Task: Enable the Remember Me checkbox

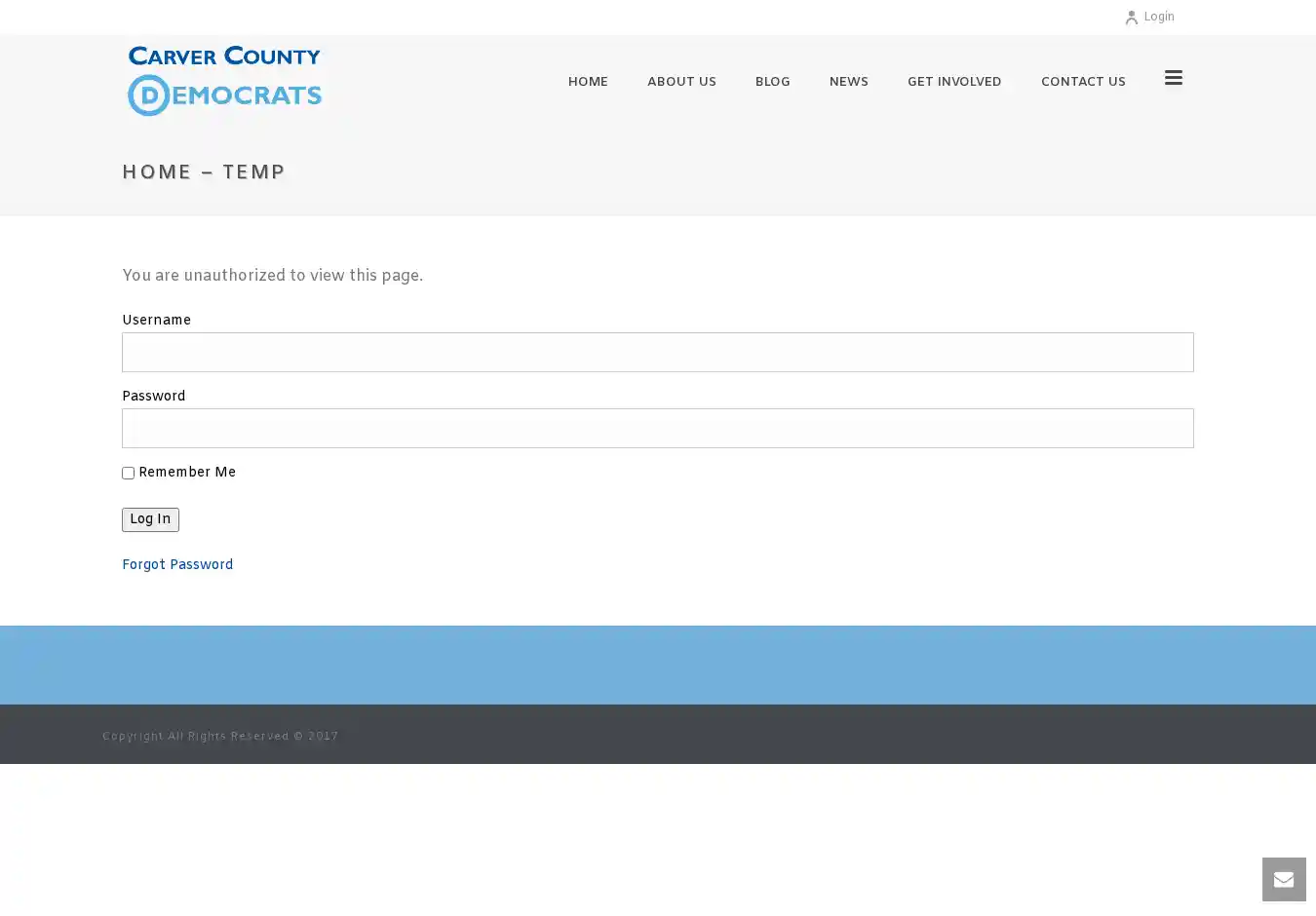Action: 128,474
